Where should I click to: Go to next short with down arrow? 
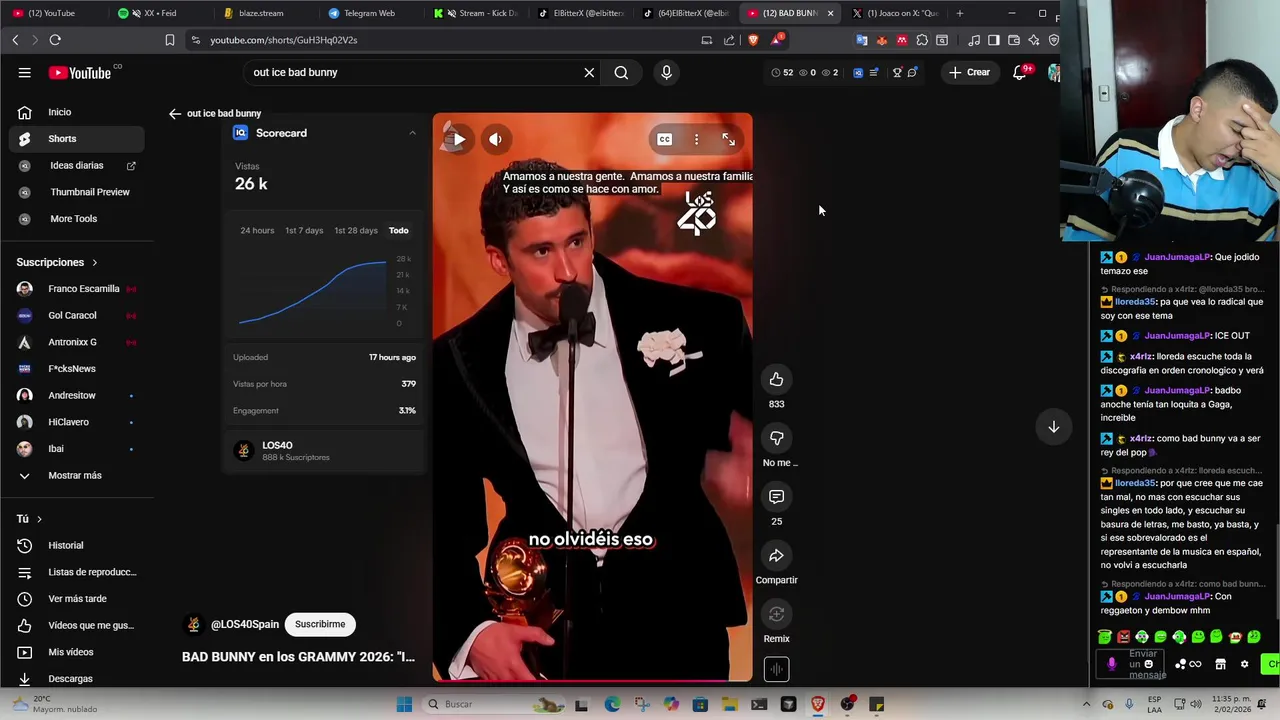(1053, 427)
